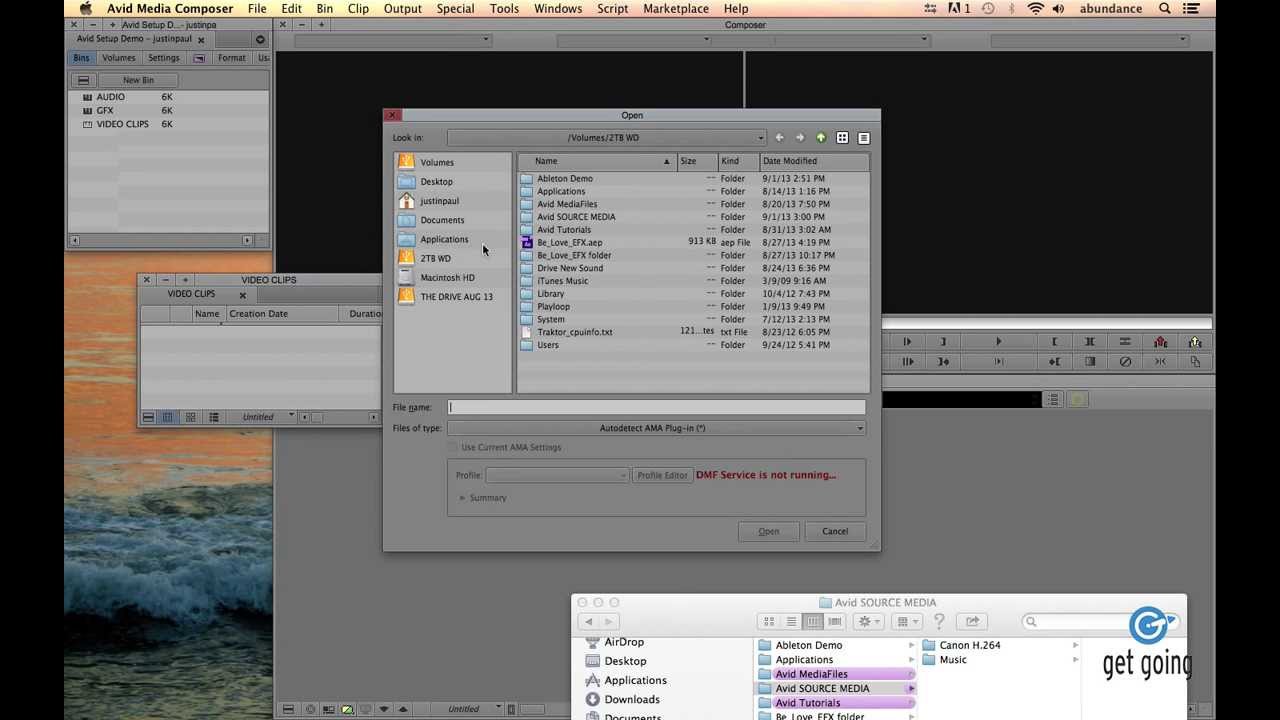The width and height of the screenshot is (1280, 720).
Task: Sort by the Name column header in Open dialog
Action: [x=595, y=161]
